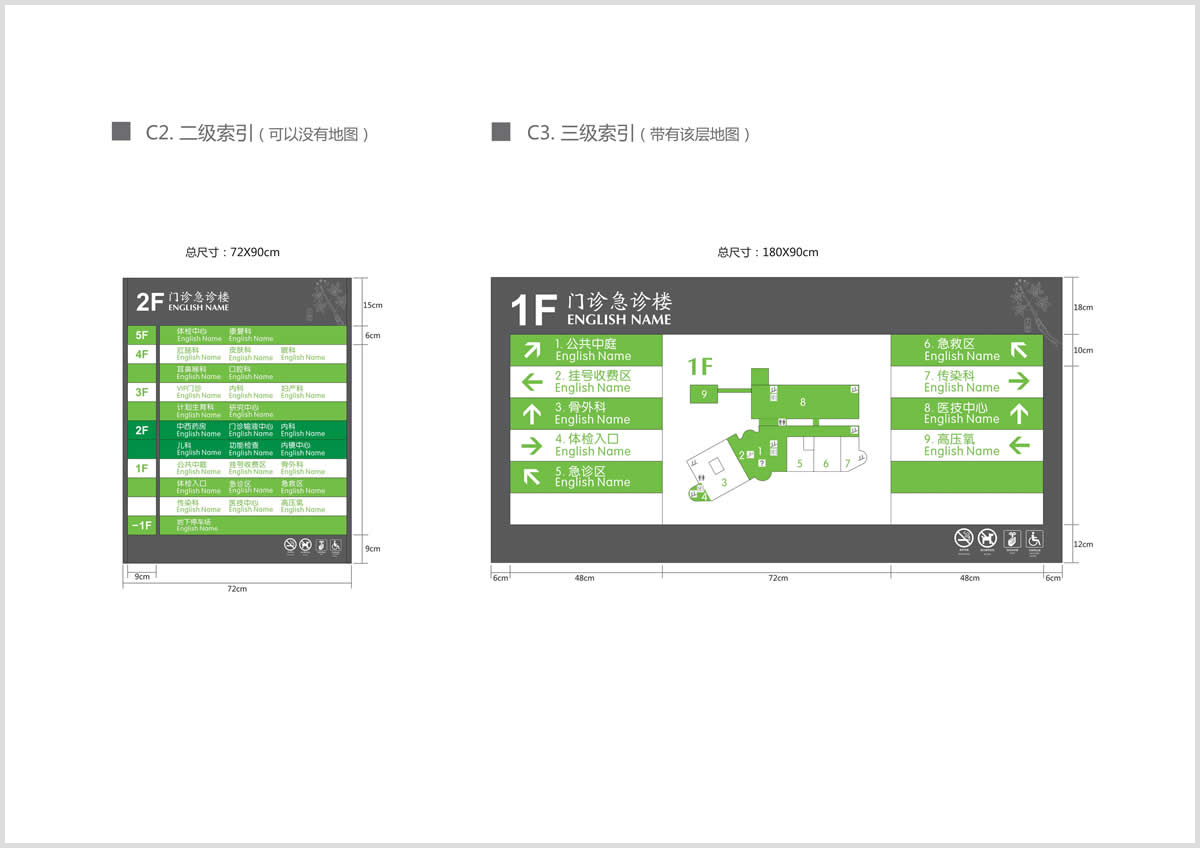Click the no-smoking icon on the C3 sign
Screen dimensions: 1200x848
click(x=963, y=539)
